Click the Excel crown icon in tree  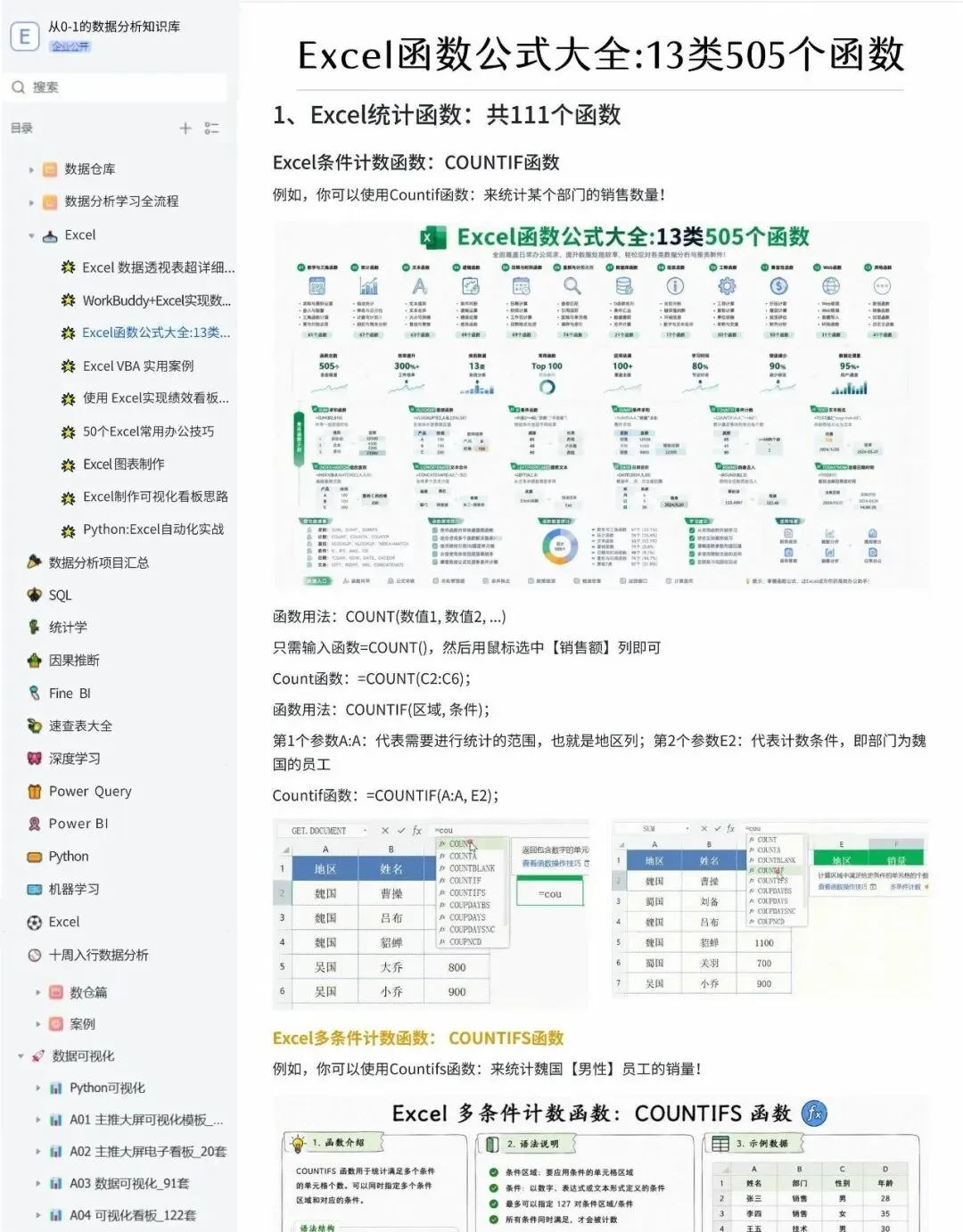(50, 235)
